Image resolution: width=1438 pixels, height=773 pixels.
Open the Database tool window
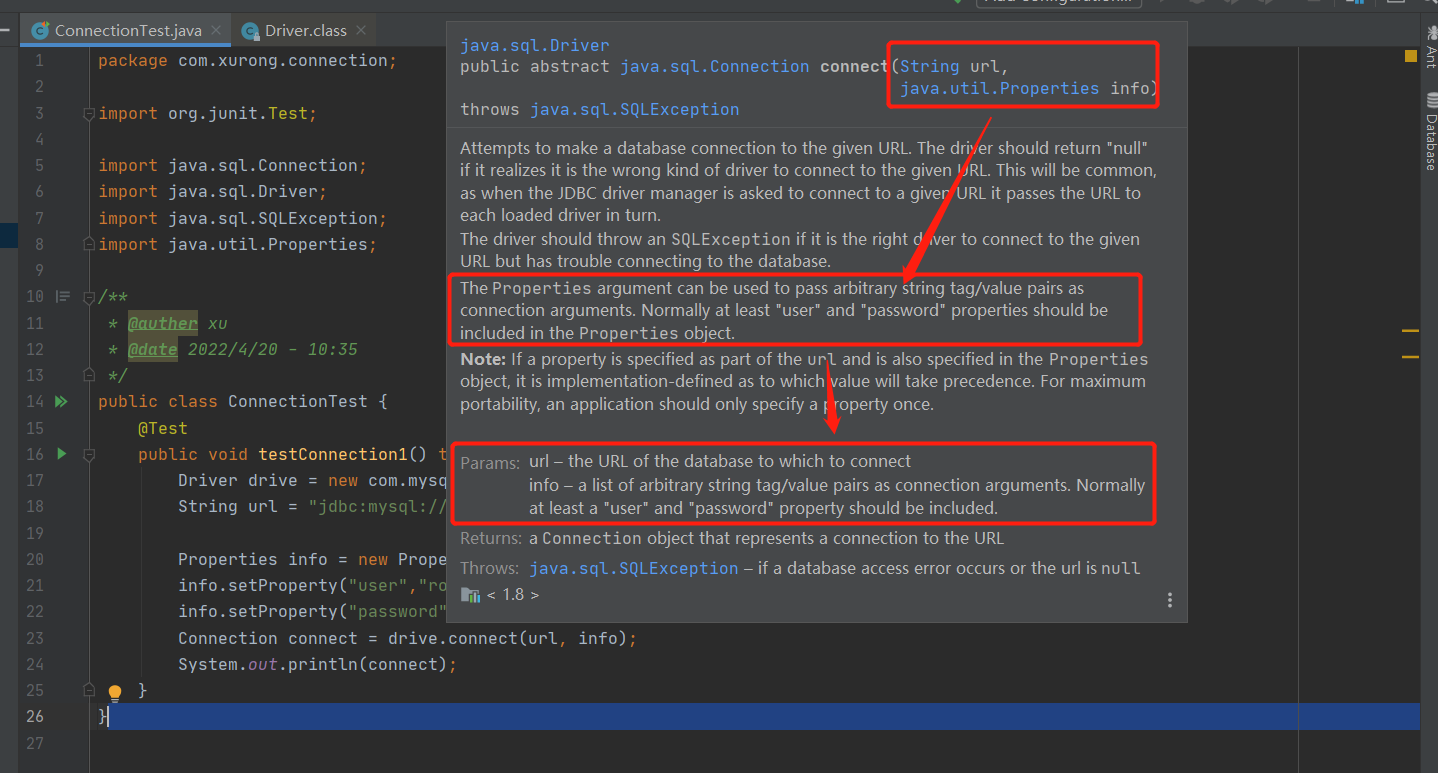(1430, 132)
